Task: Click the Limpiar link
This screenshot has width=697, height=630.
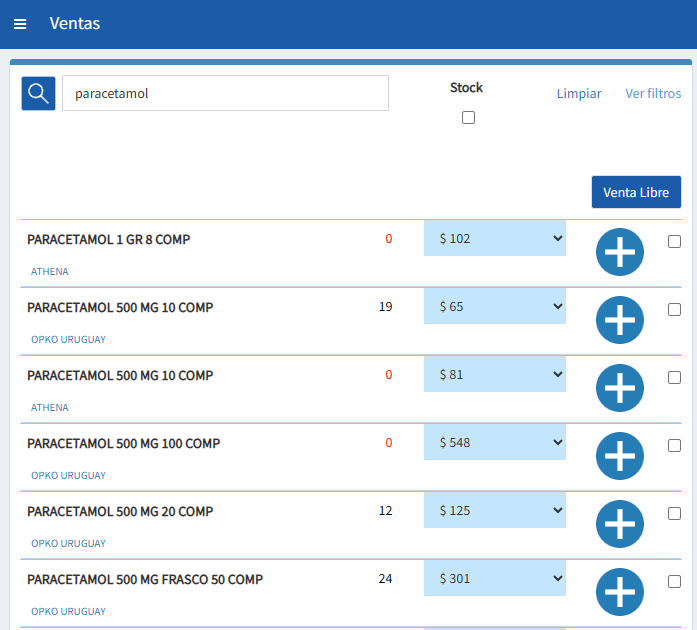Action: tap(579, 94)
